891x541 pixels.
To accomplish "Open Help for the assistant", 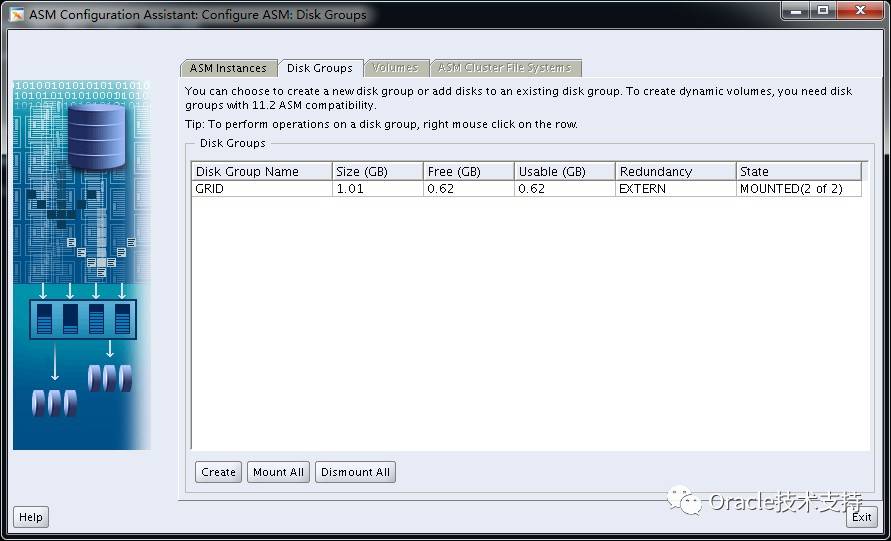I will [x=31, y=517].
